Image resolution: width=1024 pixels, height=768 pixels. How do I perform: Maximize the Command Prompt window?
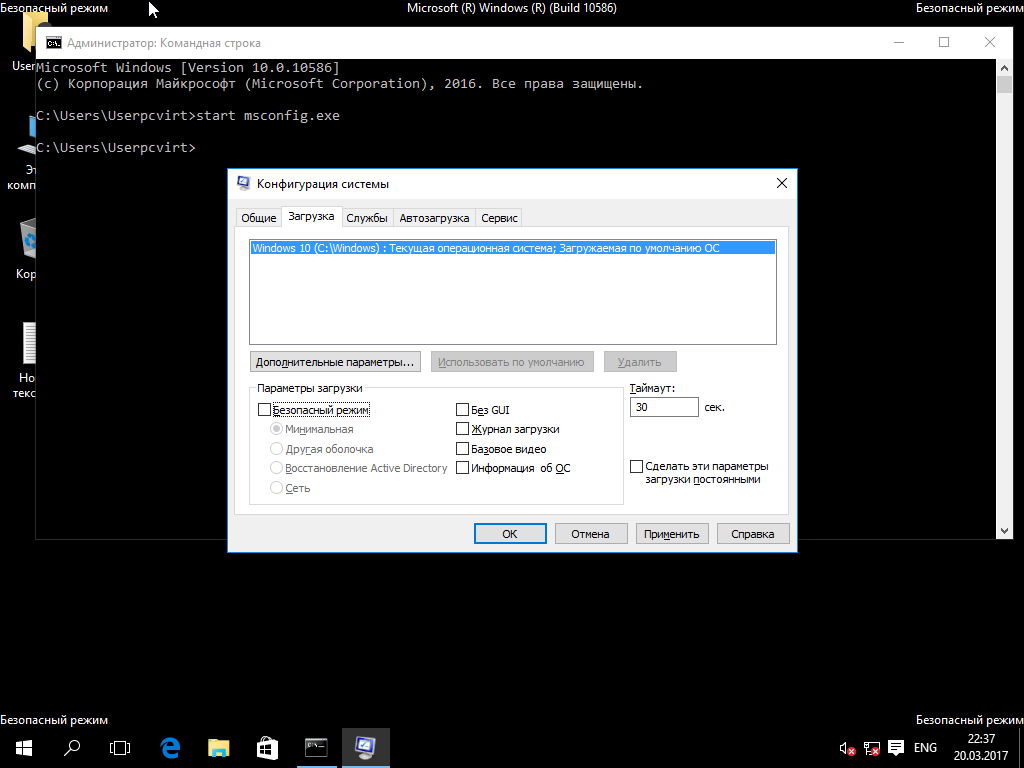point(944,42)
